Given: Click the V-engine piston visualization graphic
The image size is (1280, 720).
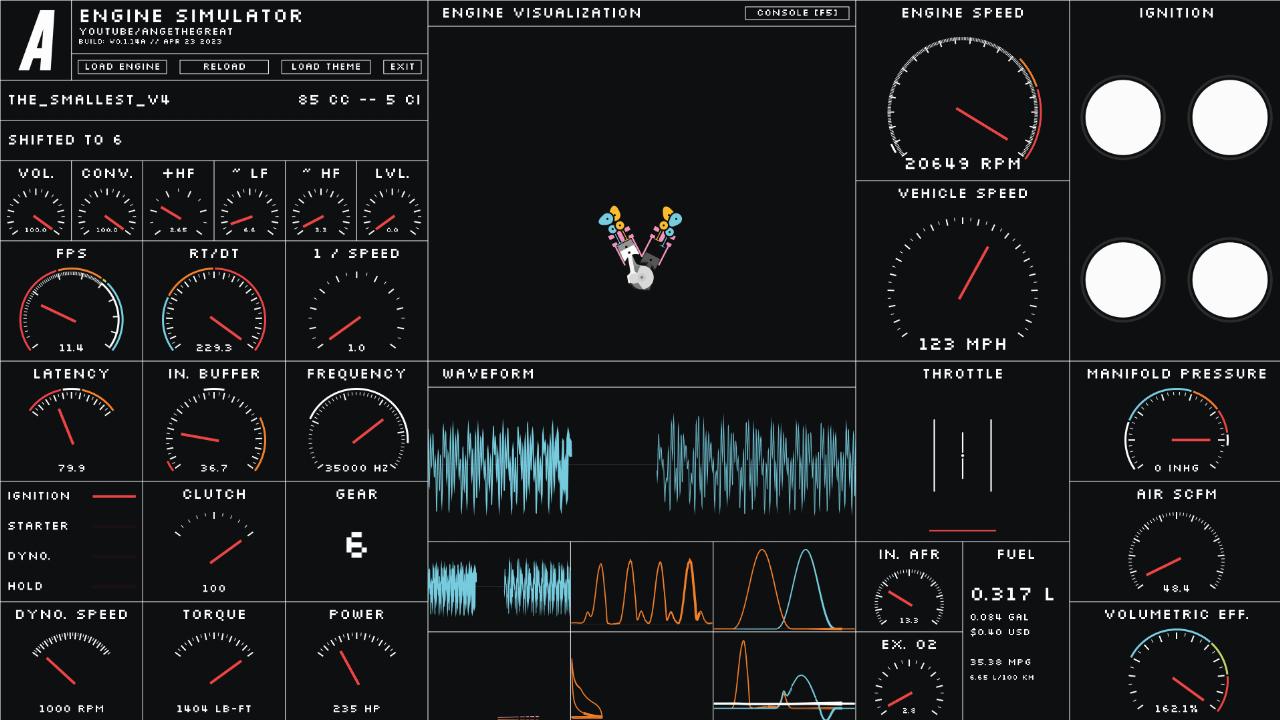Looking at the screenshot, I should point(640,247).
